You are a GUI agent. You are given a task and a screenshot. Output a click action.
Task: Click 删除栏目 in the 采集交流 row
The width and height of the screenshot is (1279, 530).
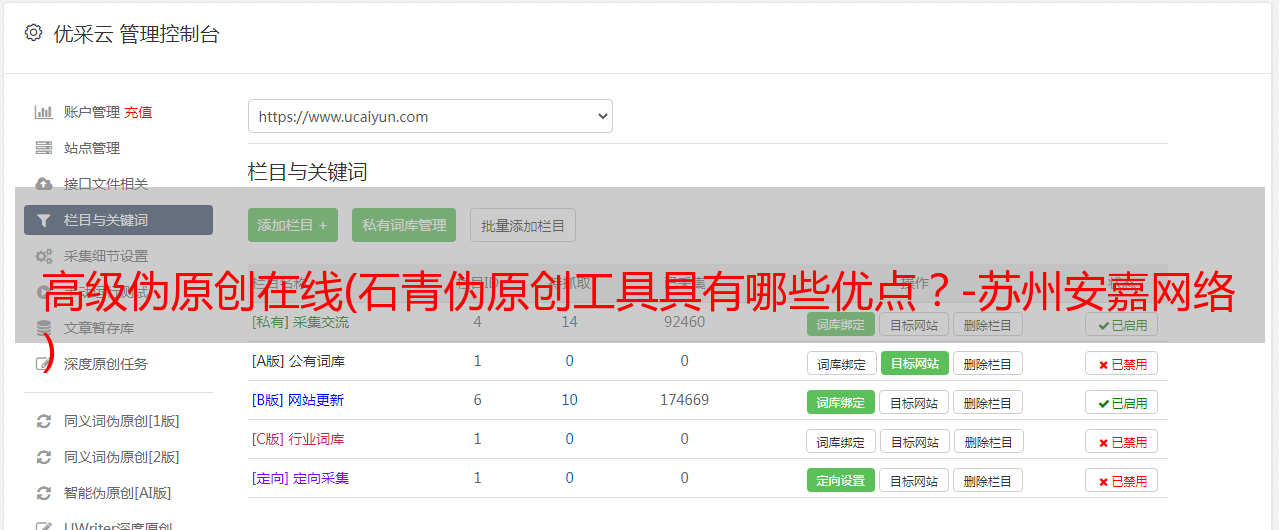[988, 324]
